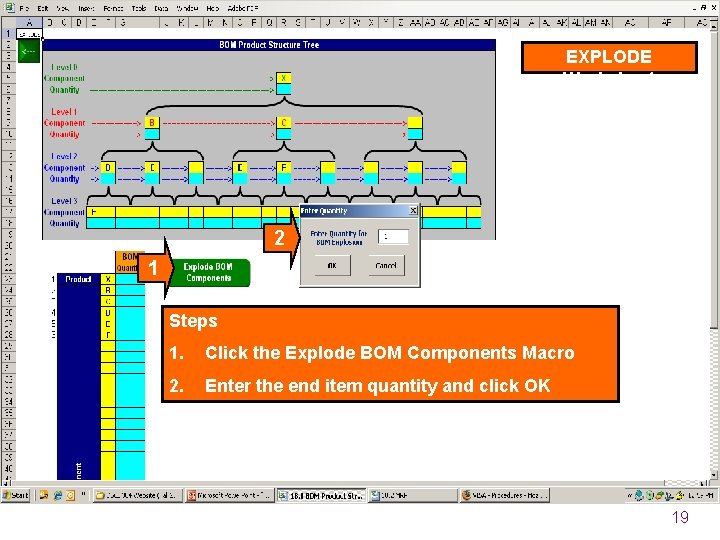Click the BOM Product Structure Tree title
This screenshot has width=720, height=540.
point(269,45)
